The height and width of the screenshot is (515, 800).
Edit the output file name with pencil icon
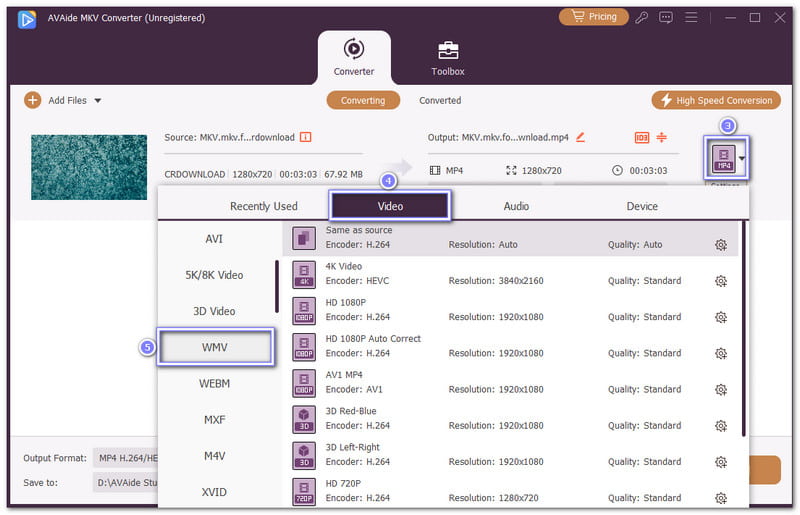point(580,137)
